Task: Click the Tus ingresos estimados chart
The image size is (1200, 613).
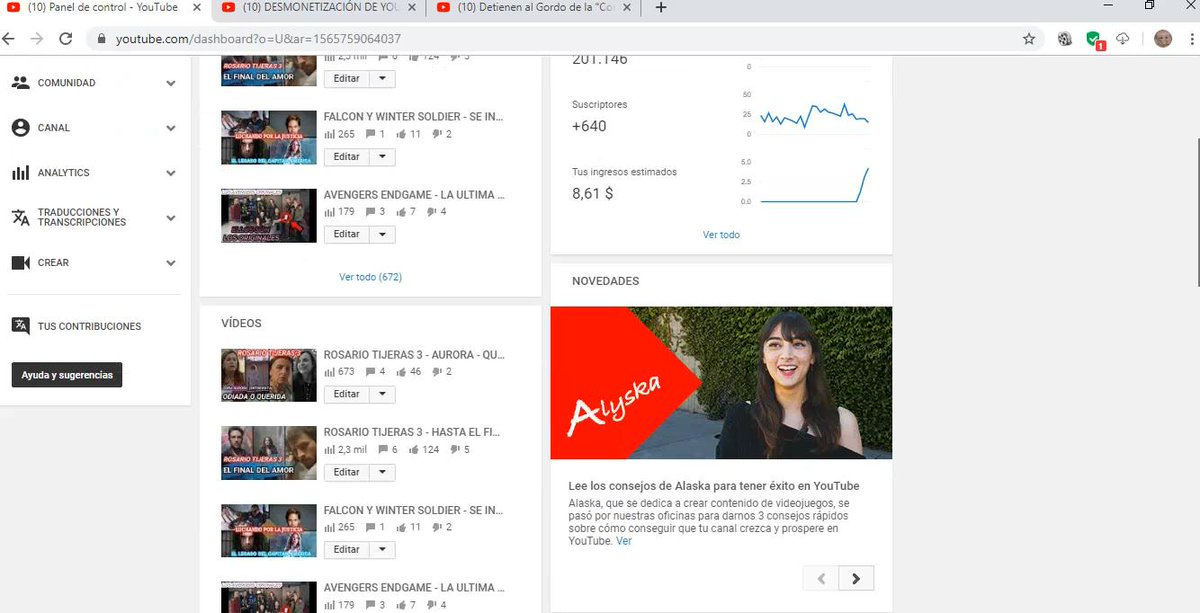Action: (813, 183)
